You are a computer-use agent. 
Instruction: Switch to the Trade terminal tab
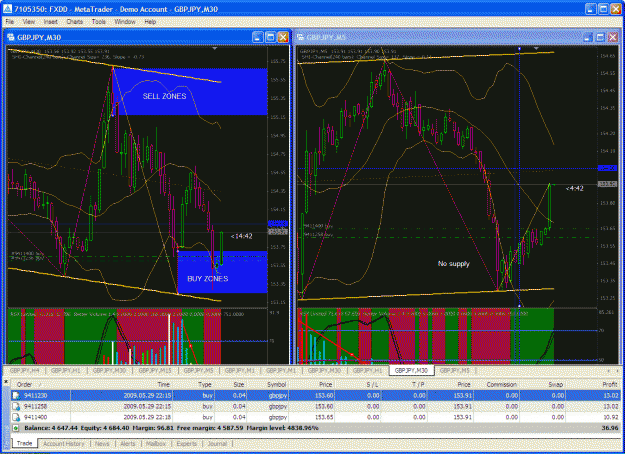tap(24, 443)
